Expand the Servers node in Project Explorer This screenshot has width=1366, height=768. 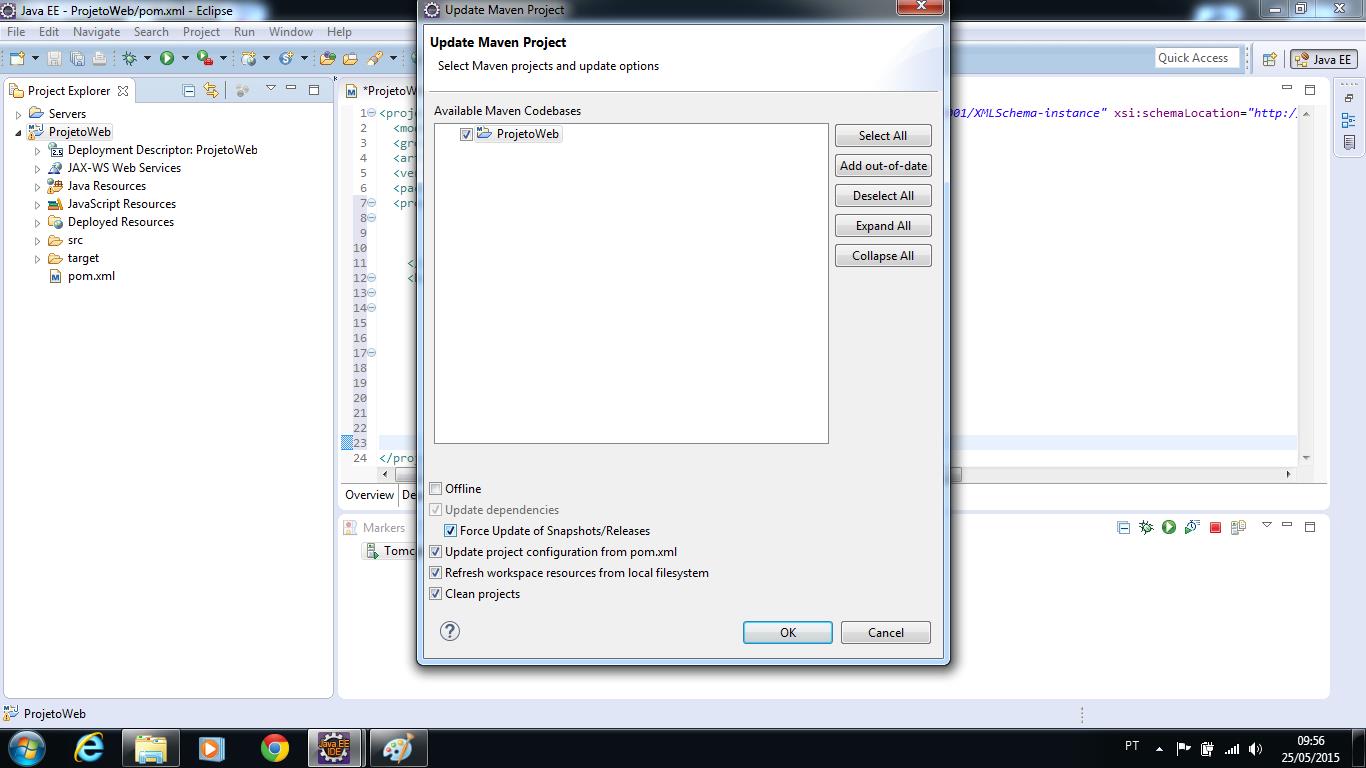tap(18, 114)
